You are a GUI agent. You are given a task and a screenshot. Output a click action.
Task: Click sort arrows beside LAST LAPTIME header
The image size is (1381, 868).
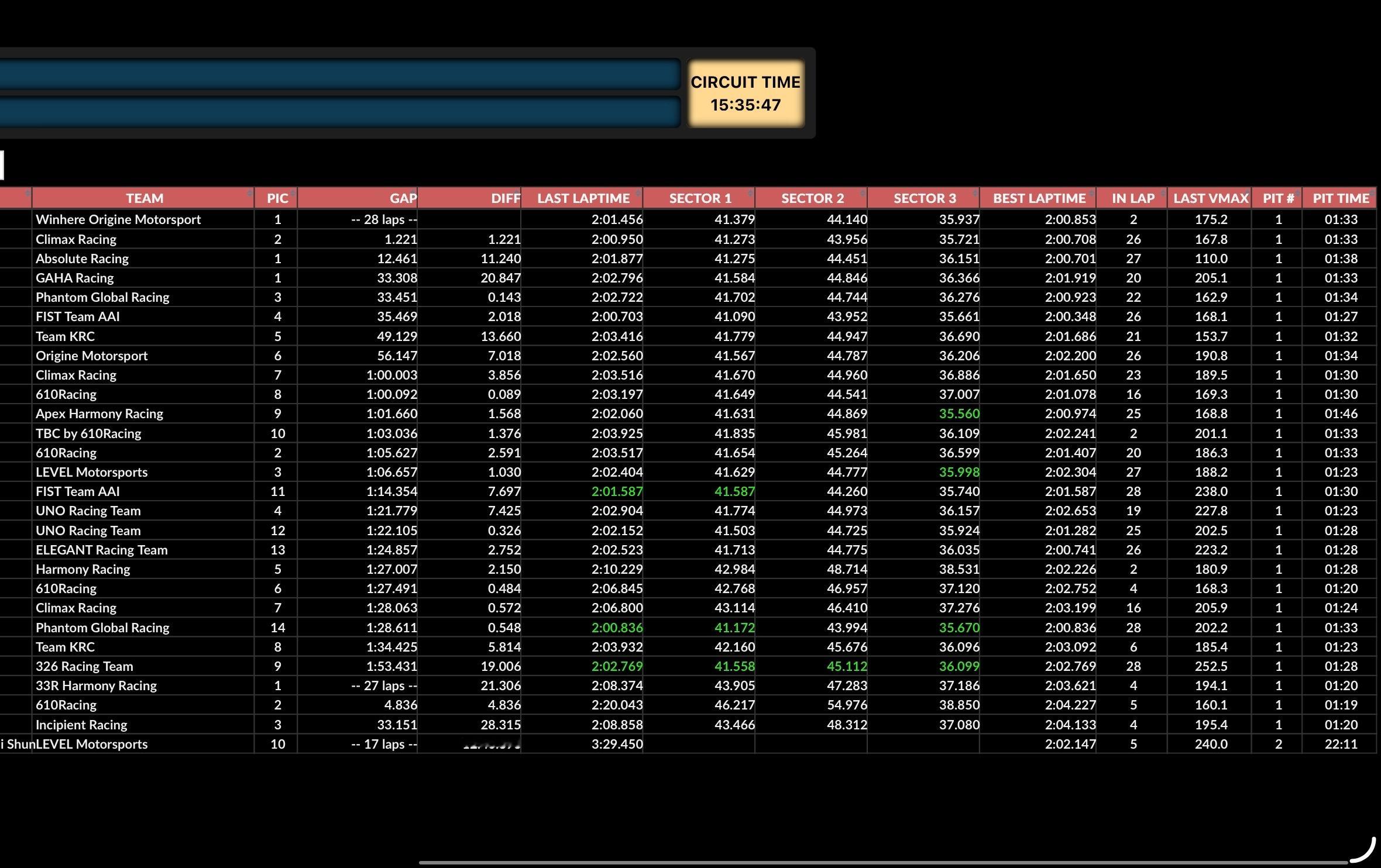tap(638, 194)
